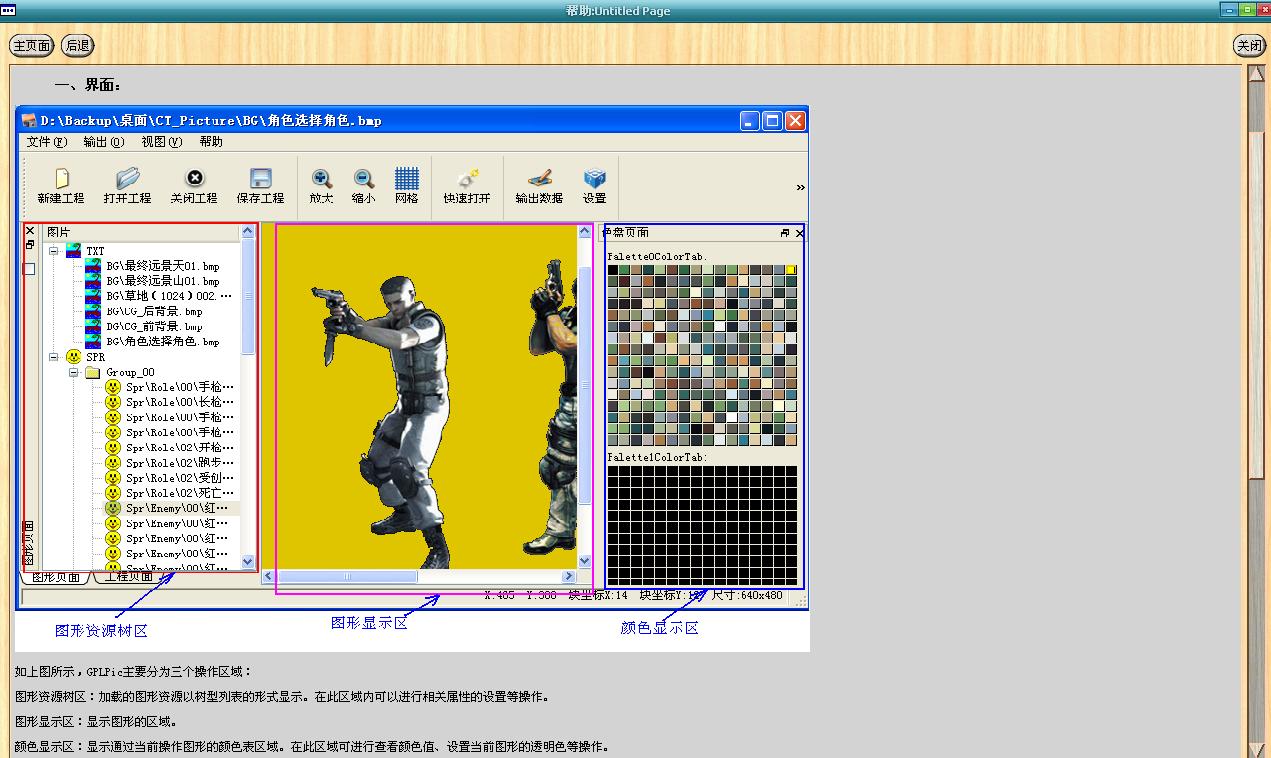Click the resource tree scrollbar up arrow
Screen dimensions: 1271x758
point(248,232)
